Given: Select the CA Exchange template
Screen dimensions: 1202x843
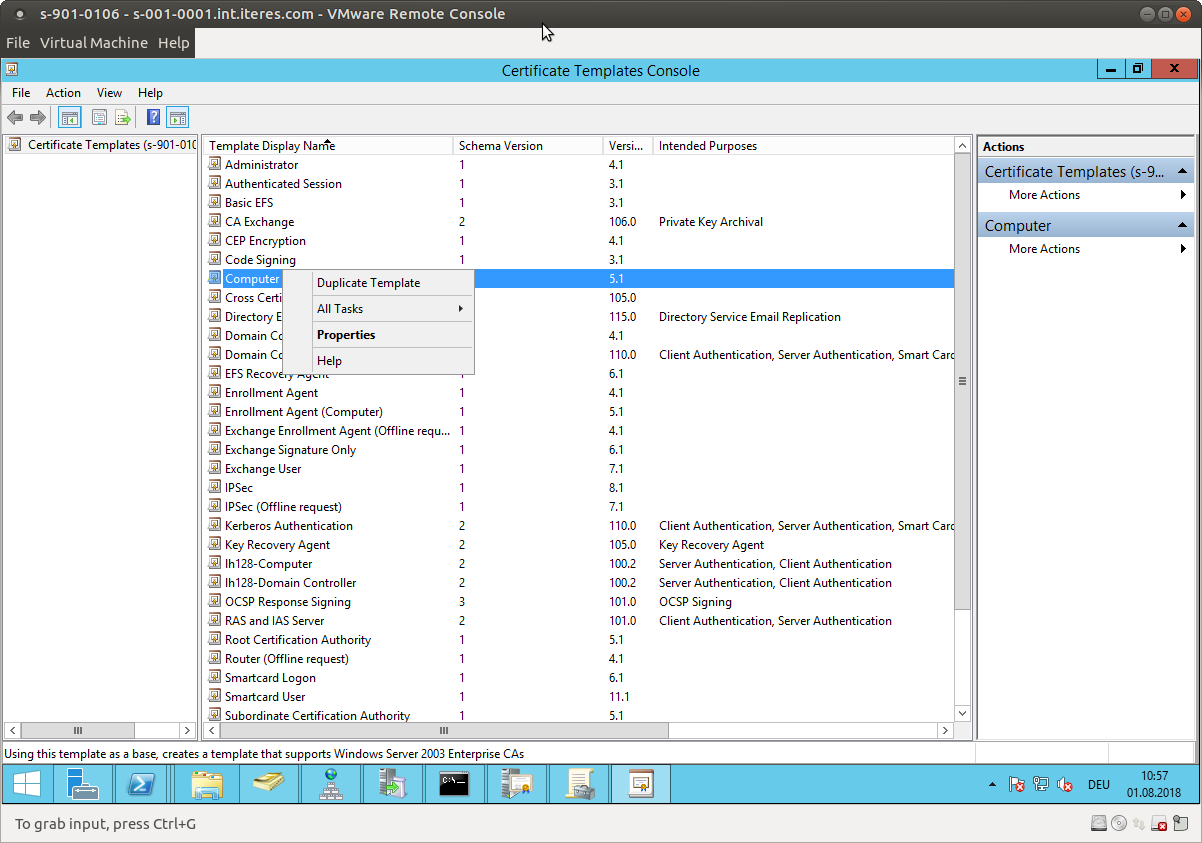Looking at the screenshot, I should click(x=259, y=222).
